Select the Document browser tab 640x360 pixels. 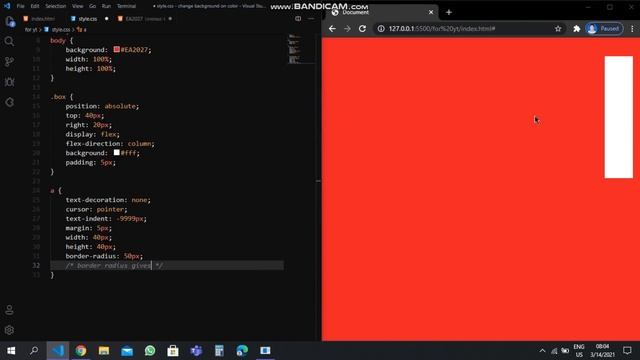(x=382, y=12)
